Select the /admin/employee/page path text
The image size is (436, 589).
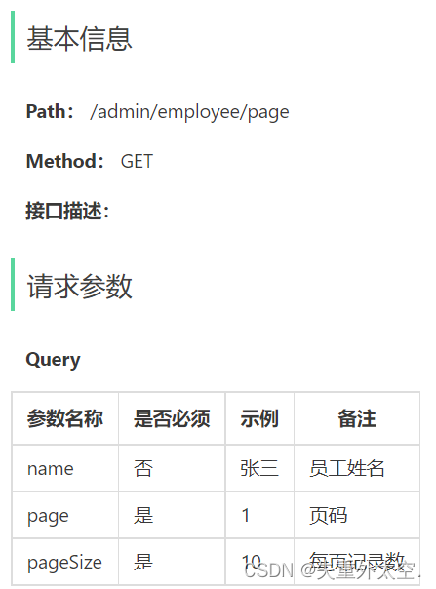[190, 112]
